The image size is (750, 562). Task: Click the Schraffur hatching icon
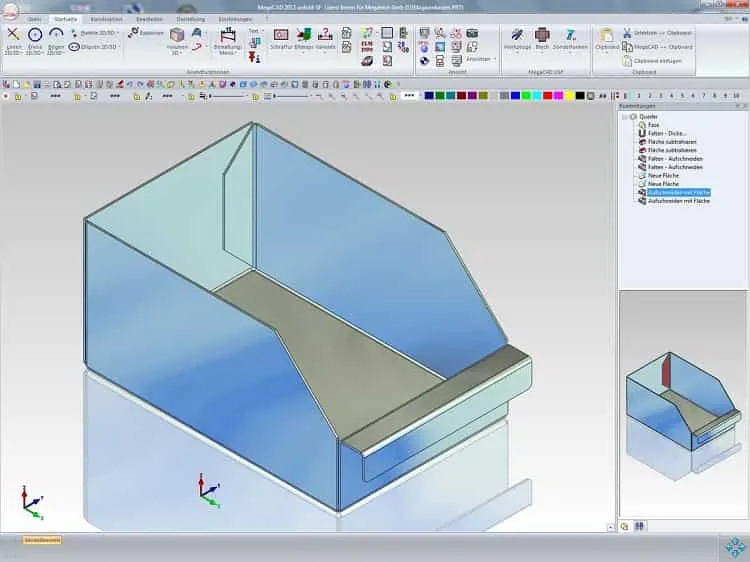pos(281,38)
